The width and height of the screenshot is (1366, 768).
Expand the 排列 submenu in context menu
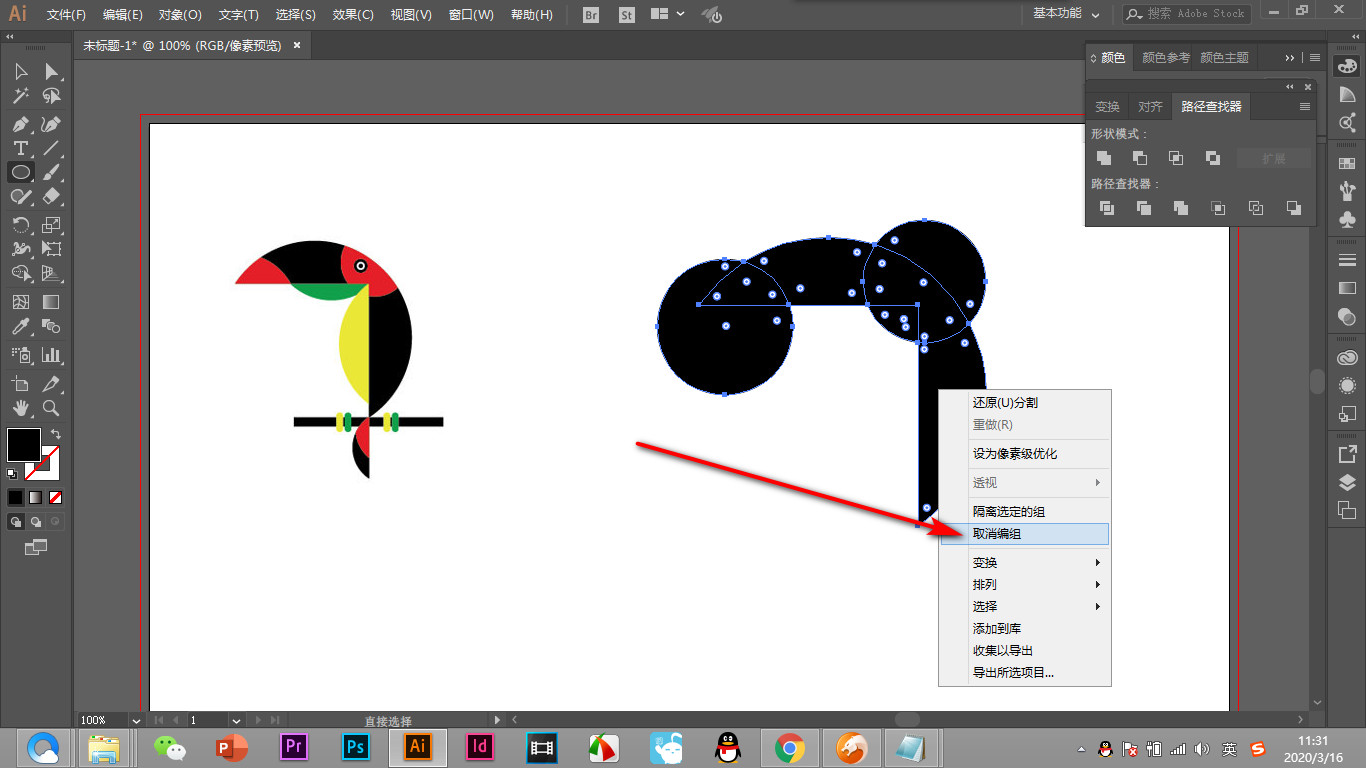tap(1025, 585)
